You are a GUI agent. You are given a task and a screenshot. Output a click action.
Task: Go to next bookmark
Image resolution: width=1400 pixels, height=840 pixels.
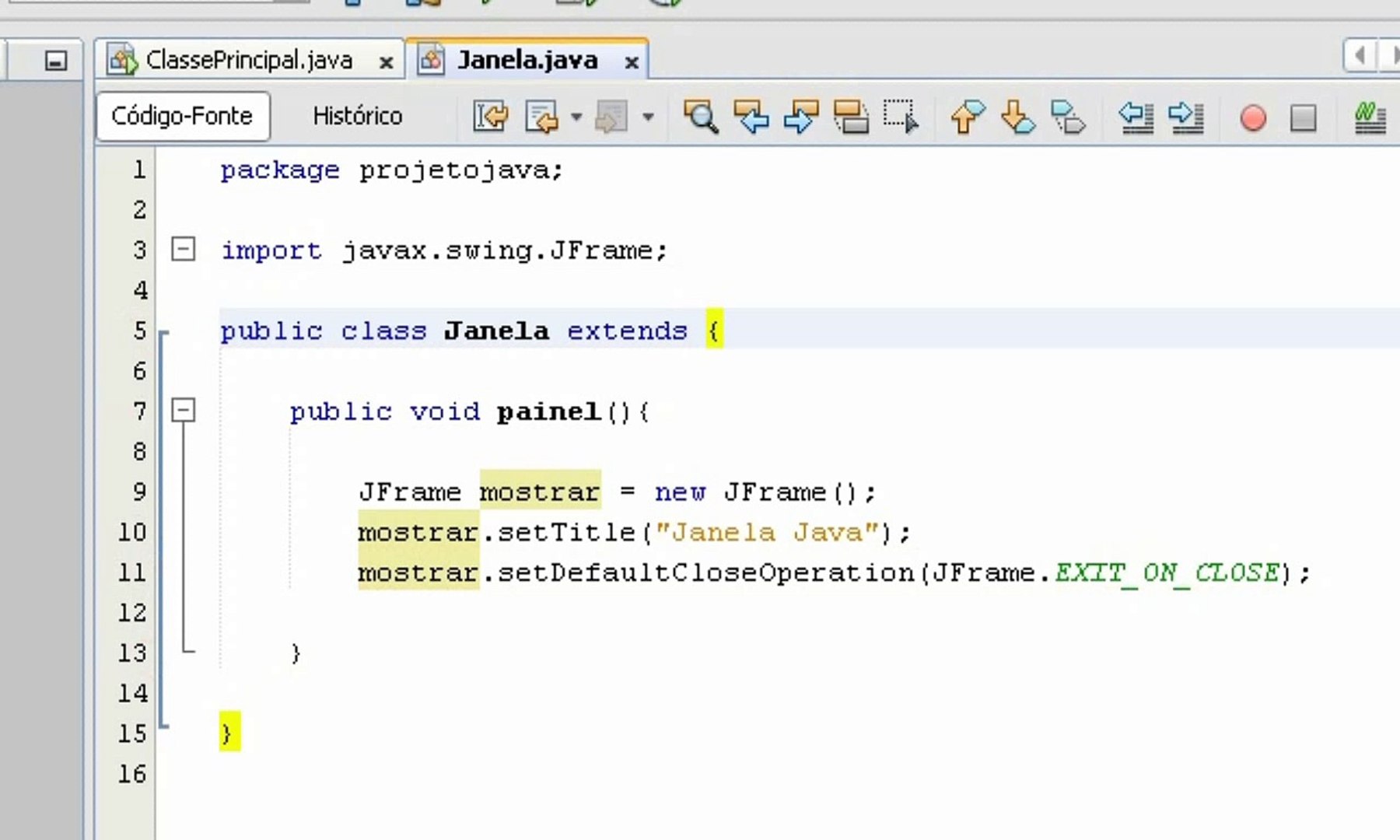pyautogui.click(x=1017, y=117)
